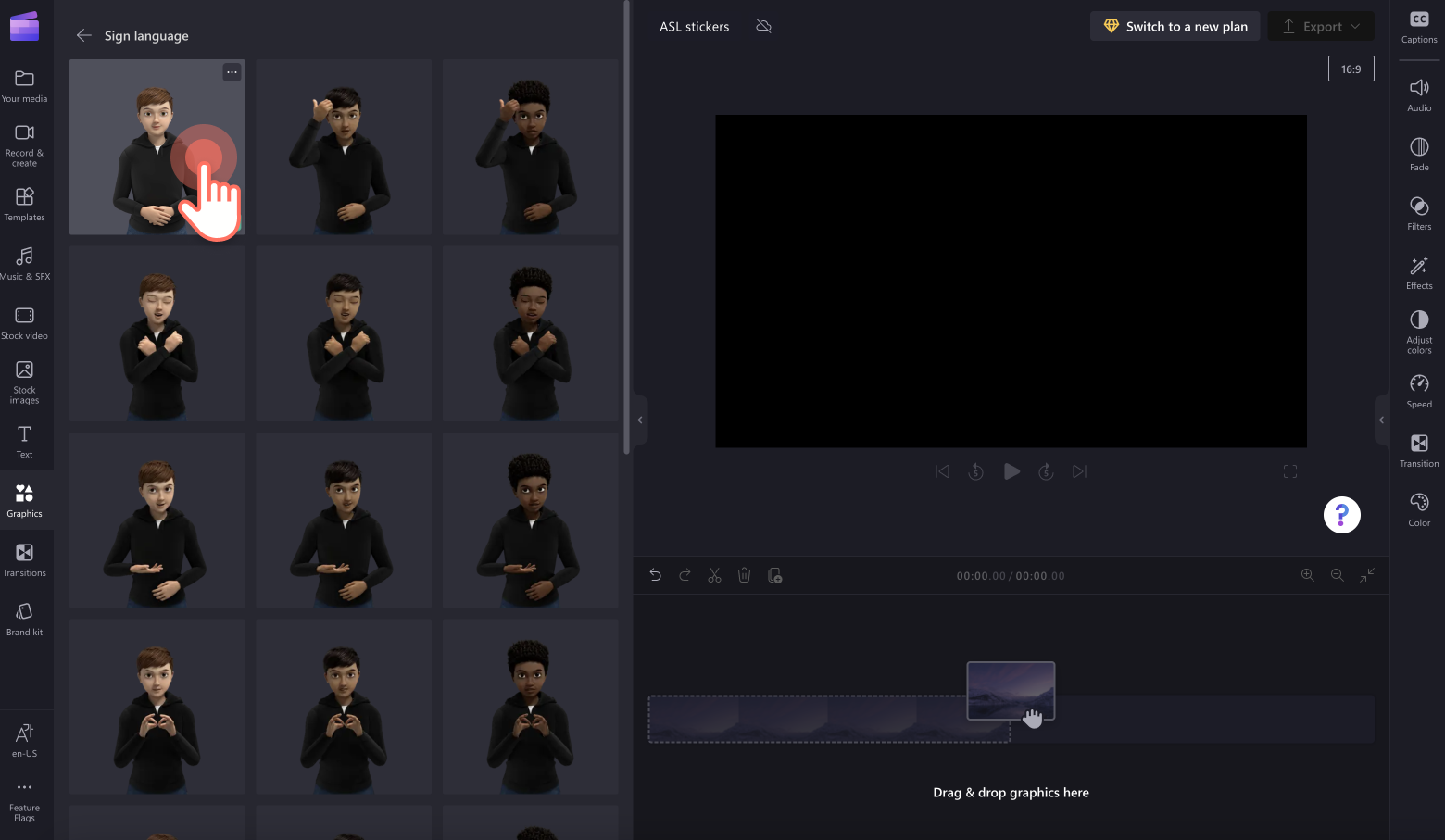Open Your media panel
The width and height of the screenshot is (1445, 840).
[25, 85]
